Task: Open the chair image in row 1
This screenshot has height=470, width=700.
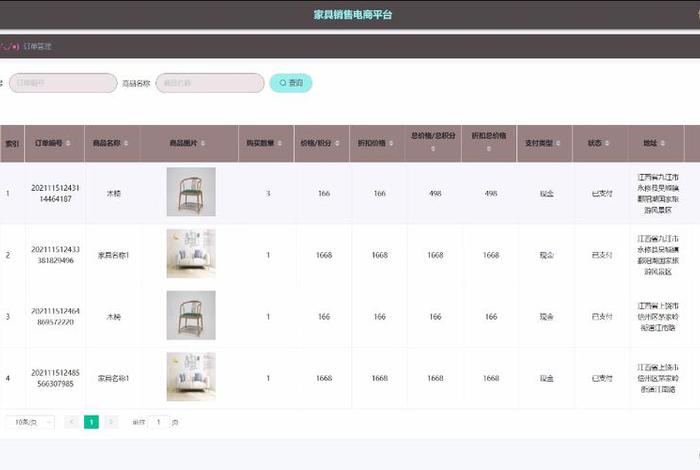Action: click(x=190, y=192)
